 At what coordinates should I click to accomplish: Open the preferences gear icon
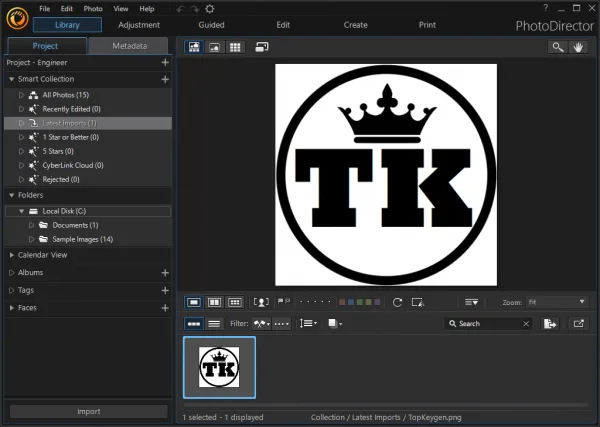click(210, 9)
